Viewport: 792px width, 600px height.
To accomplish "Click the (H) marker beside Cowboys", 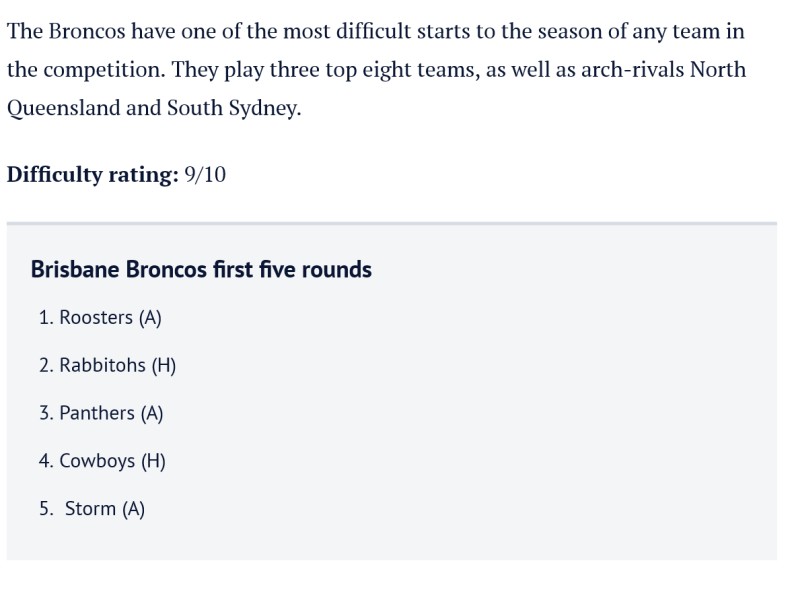I will pyautogui.click(x=154, y=461).
